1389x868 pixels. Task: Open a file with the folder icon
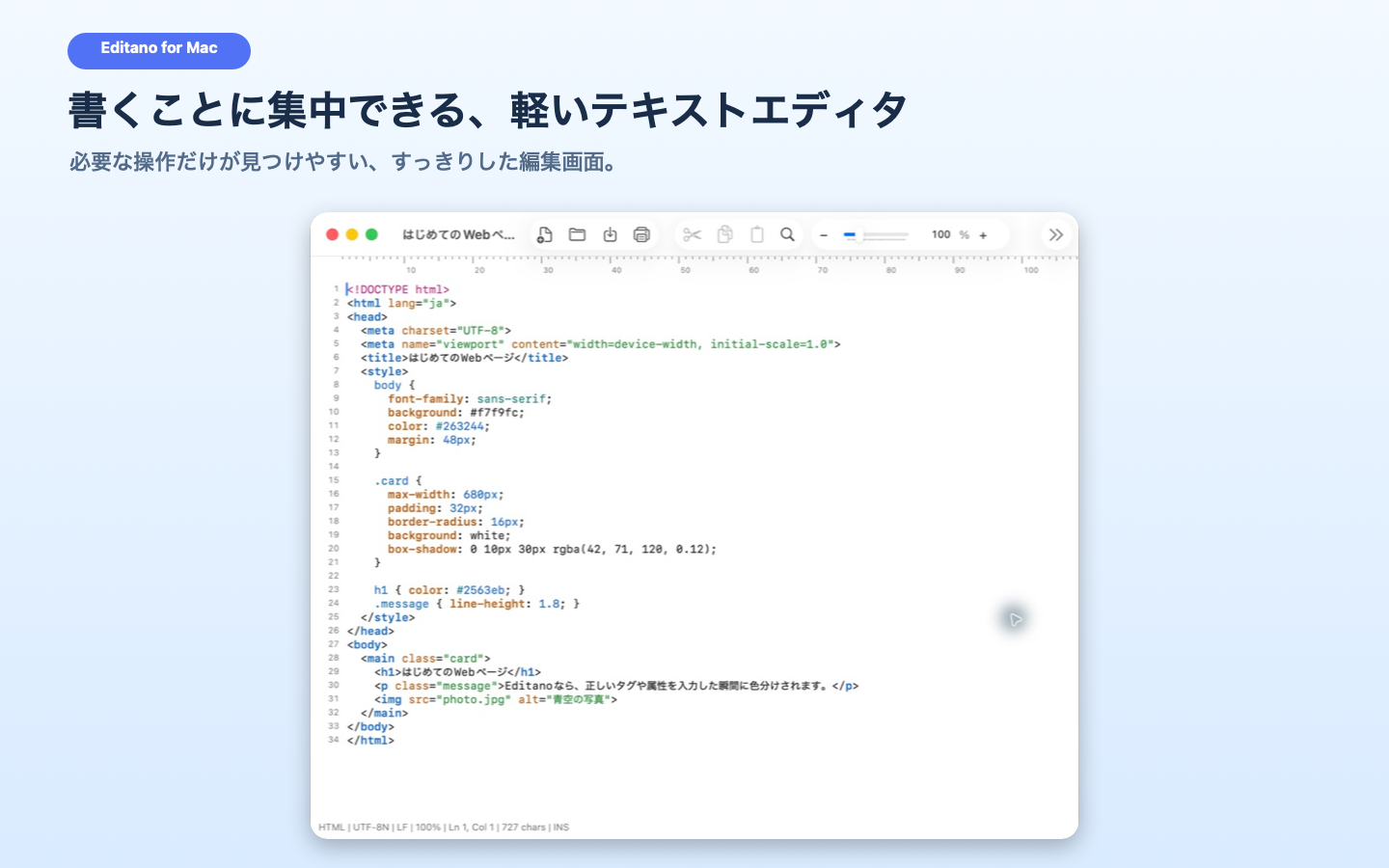pyautogui.click(x=578, y=234)
